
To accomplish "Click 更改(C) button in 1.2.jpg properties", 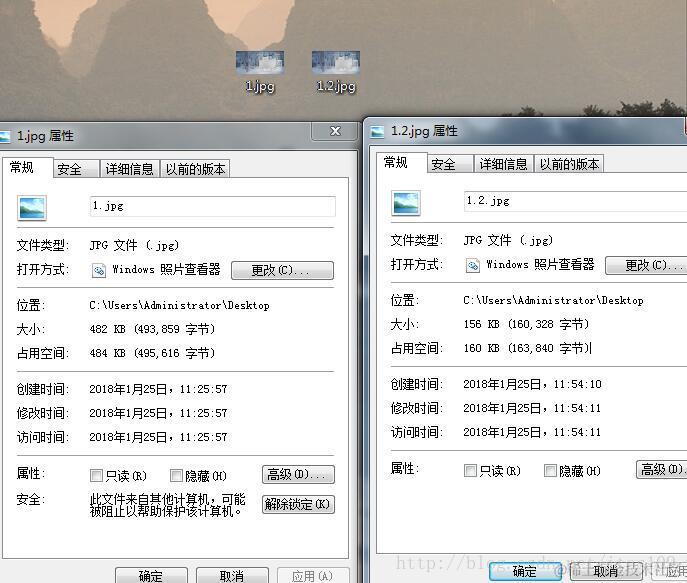I will click(x=646, y=265).
